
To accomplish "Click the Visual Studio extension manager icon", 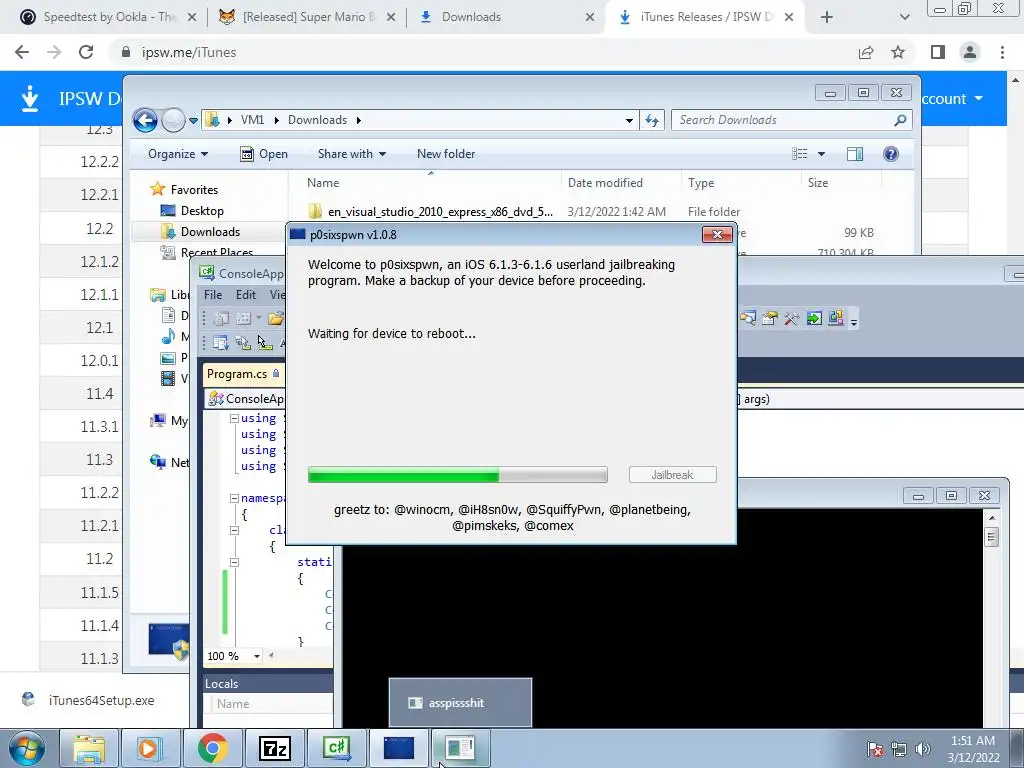I will [x=836, y=319].
